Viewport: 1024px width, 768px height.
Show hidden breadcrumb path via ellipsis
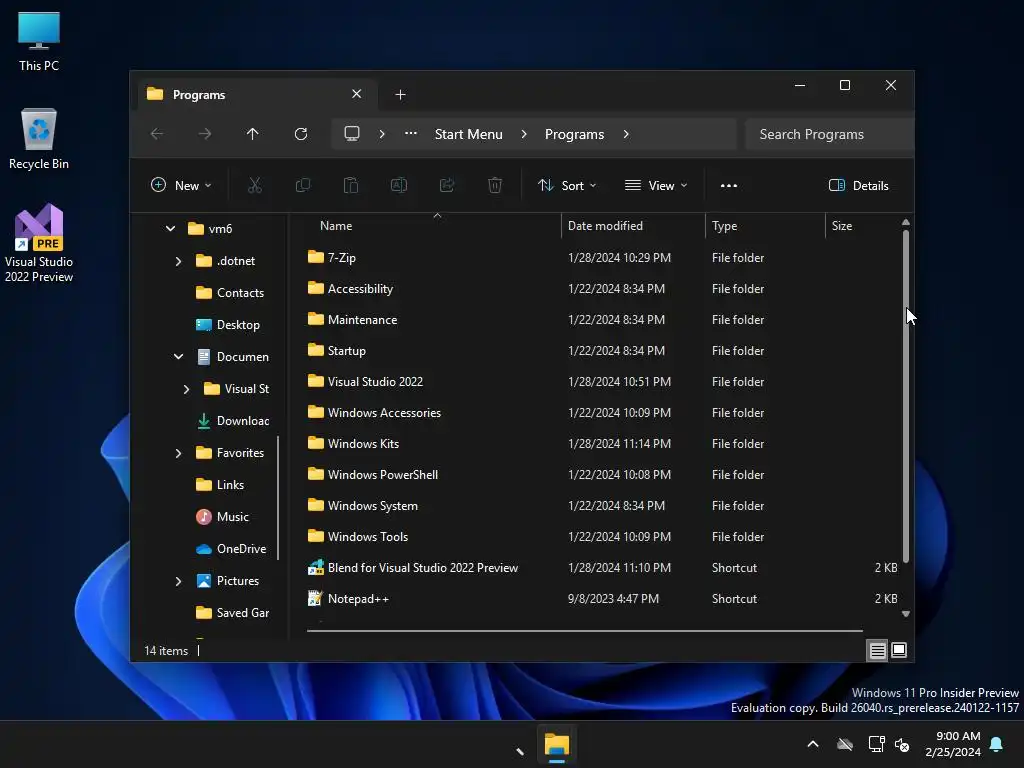point(411,133)
